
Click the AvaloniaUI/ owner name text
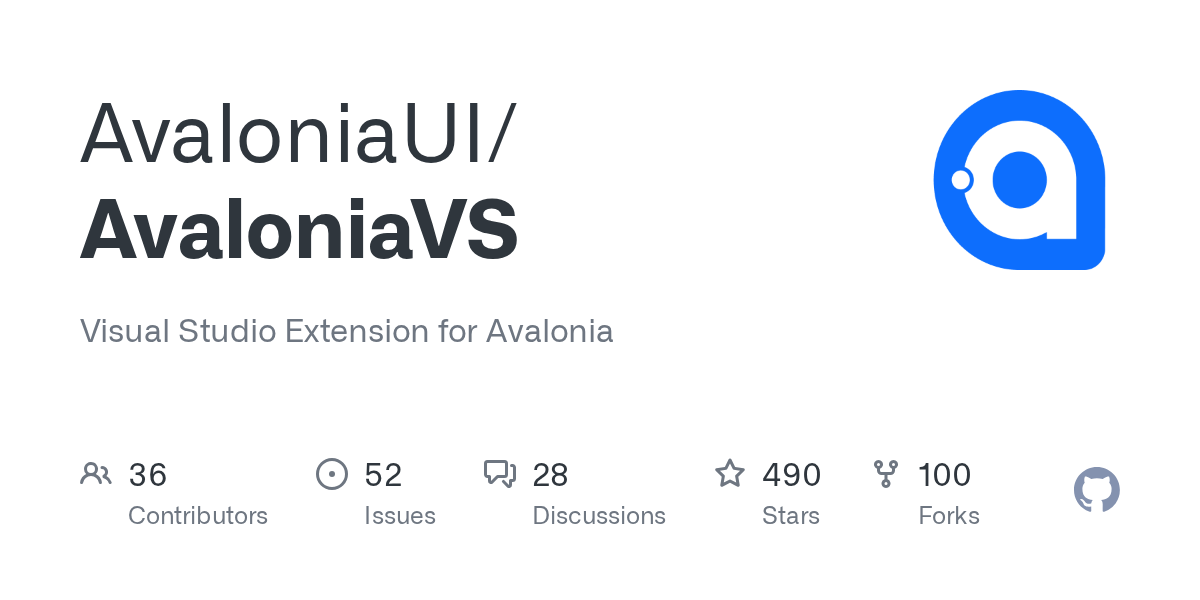(x=298, y=133)
